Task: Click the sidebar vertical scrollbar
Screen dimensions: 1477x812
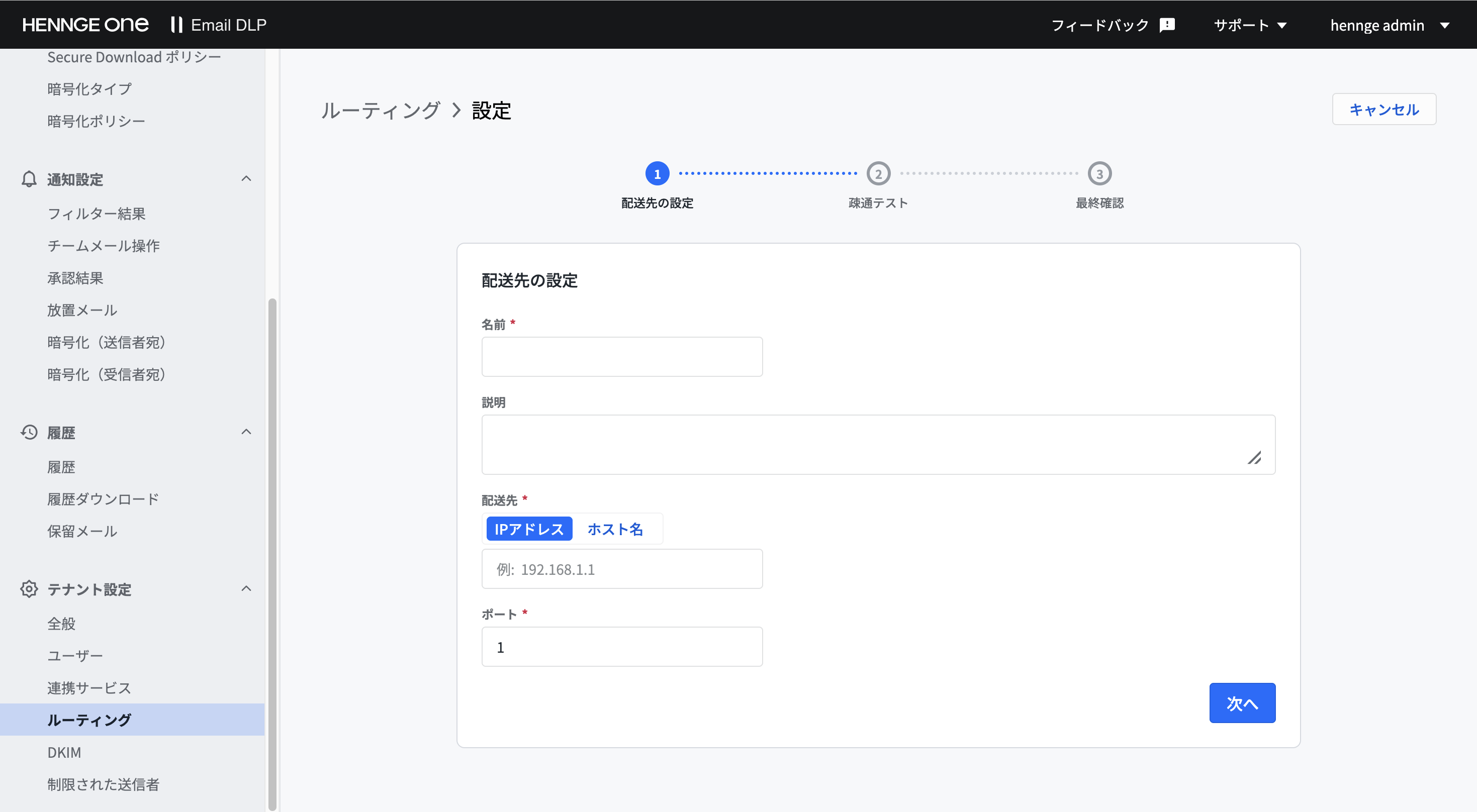Action: 272,554
